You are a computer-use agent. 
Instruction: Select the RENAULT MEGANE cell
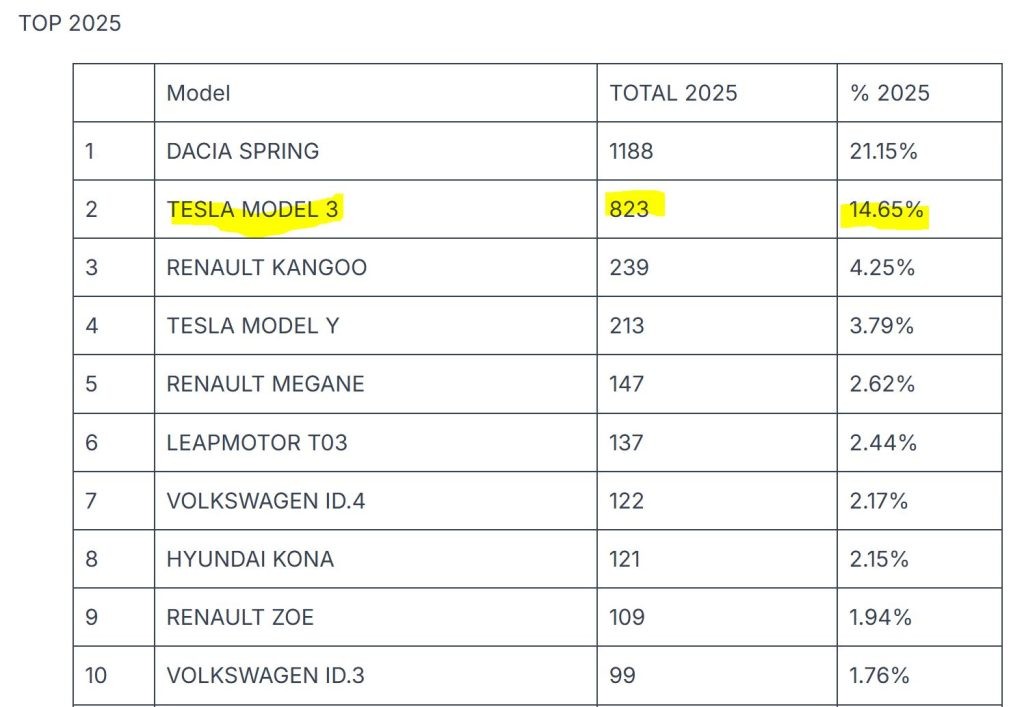265,383
